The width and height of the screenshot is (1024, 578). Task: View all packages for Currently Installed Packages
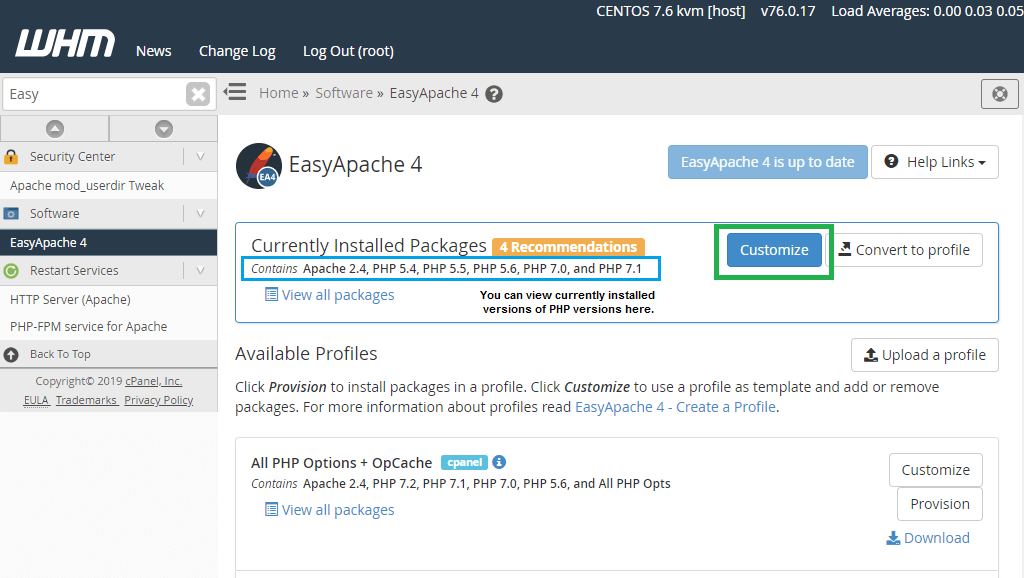[330, 295]
